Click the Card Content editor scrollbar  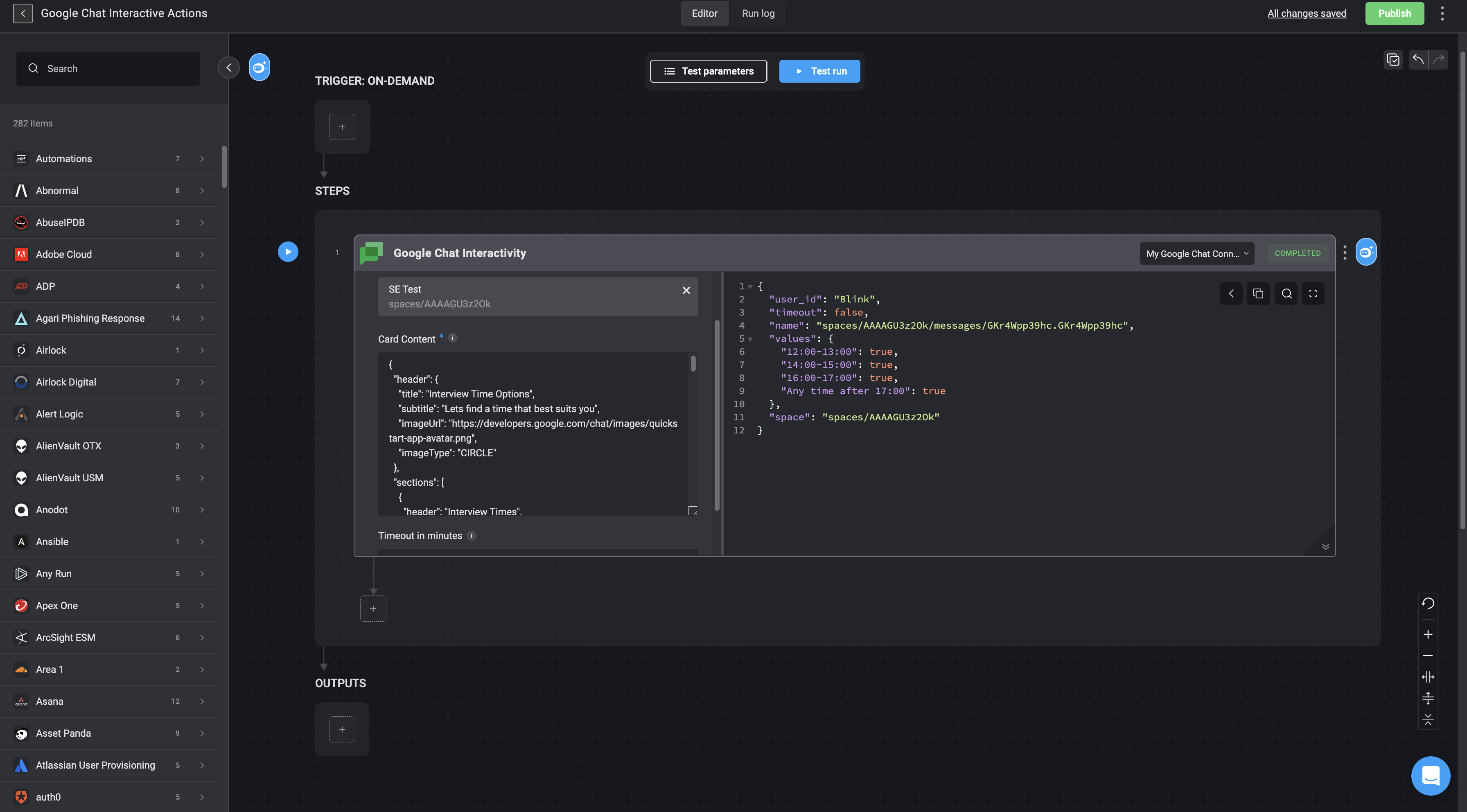coord(693,363)
